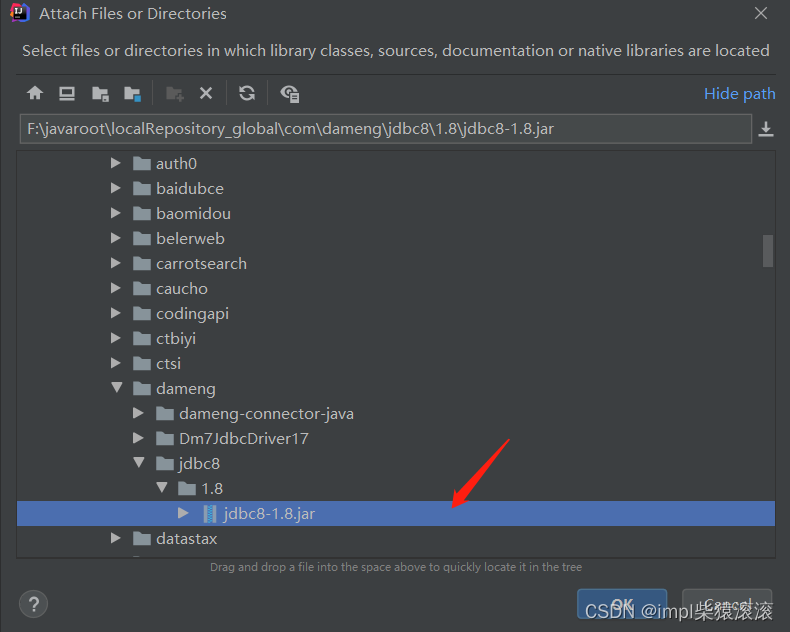Expand the belerweb folder

tap(115, 238)
